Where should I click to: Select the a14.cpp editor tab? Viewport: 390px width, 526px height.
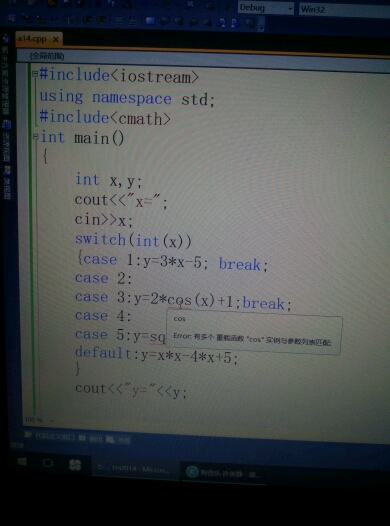coord(33,39)
